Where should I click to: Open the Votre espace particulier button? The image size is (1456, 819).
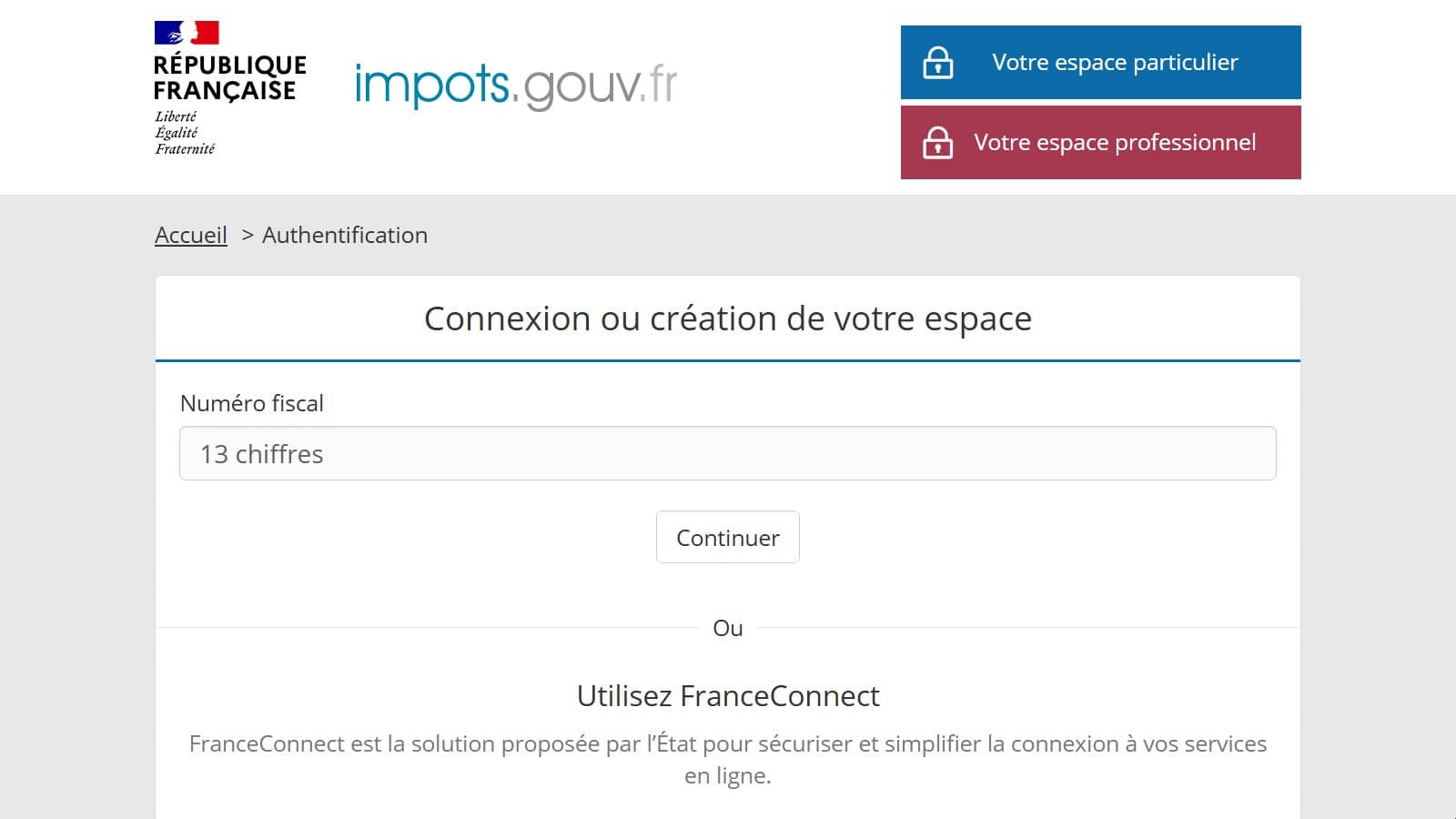click(1114, 63)
